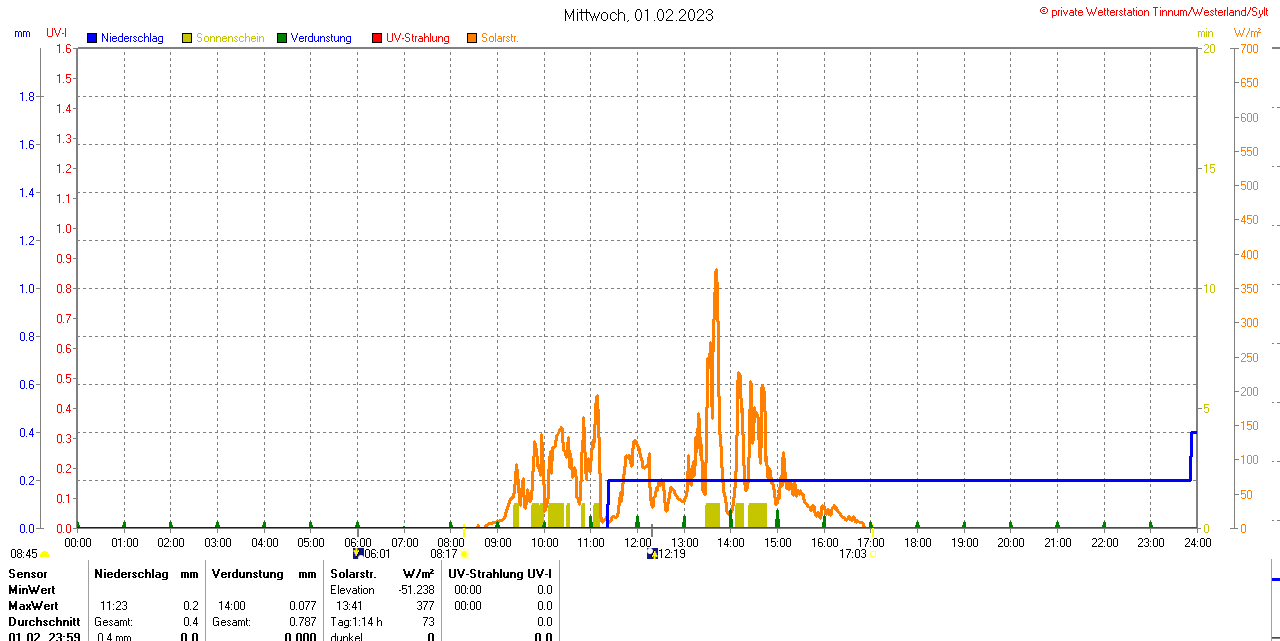Click the 18:00 label on time axis

pyautogui.click(x=917, y=542)
